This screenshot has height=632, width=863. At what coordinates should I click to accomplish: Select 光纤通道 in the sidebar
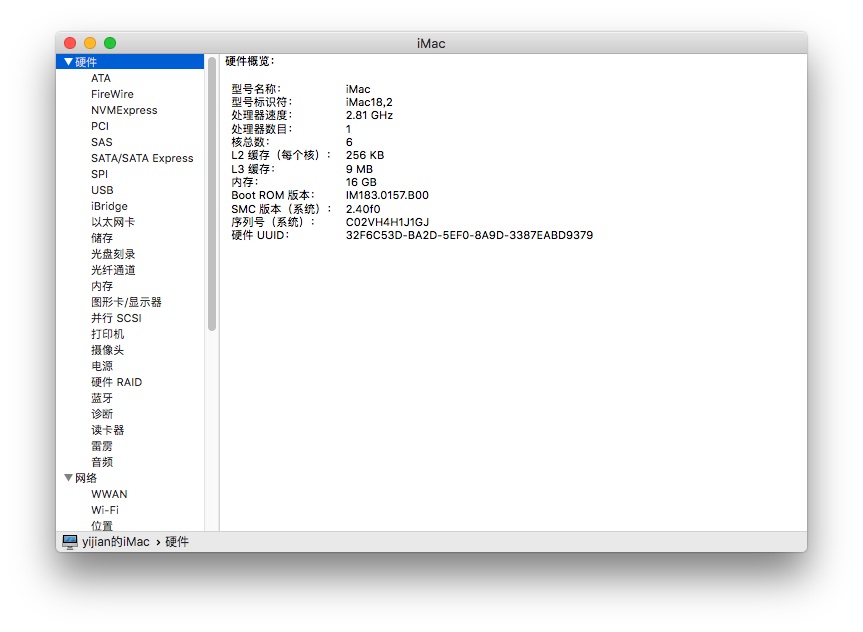pos(113,270)
